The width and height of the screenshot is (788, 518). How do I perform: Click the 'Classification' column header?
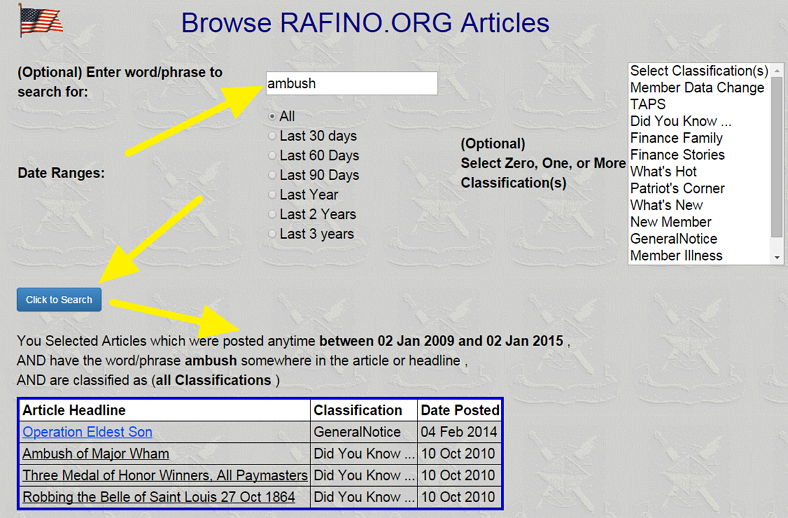point(364,410)
